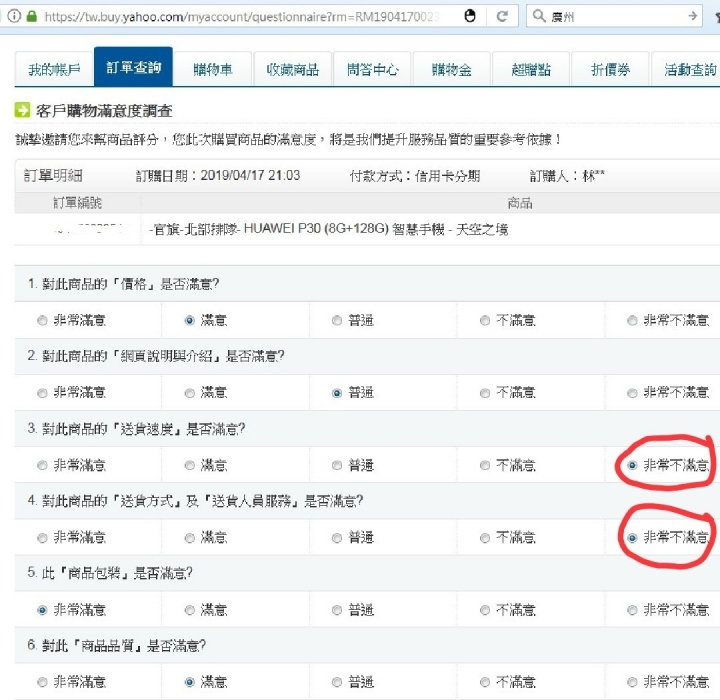
Task: Click the 付款方式：信用卡分期 text
Action: [x=415, y=176]
